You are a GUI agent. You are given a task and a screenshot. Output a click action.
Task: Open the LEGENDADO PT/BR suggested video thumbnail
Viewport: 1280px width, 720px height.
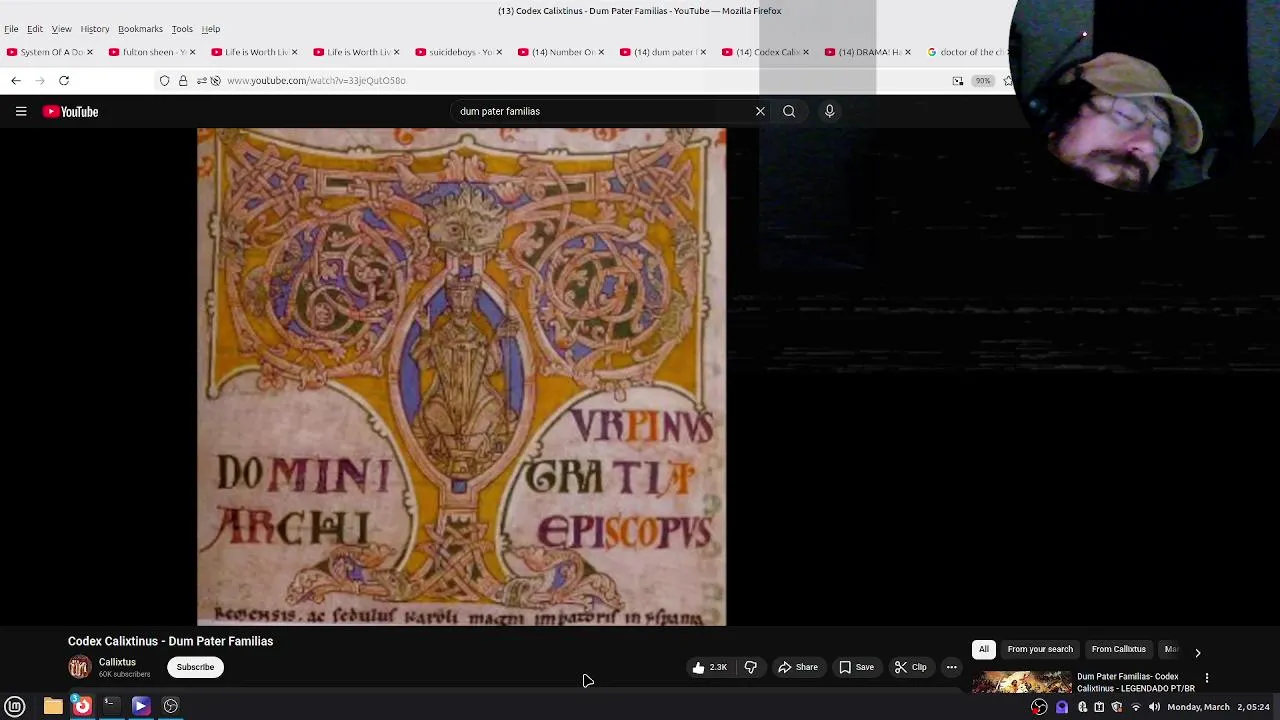pyautogui.click(x=1022, y=682)
